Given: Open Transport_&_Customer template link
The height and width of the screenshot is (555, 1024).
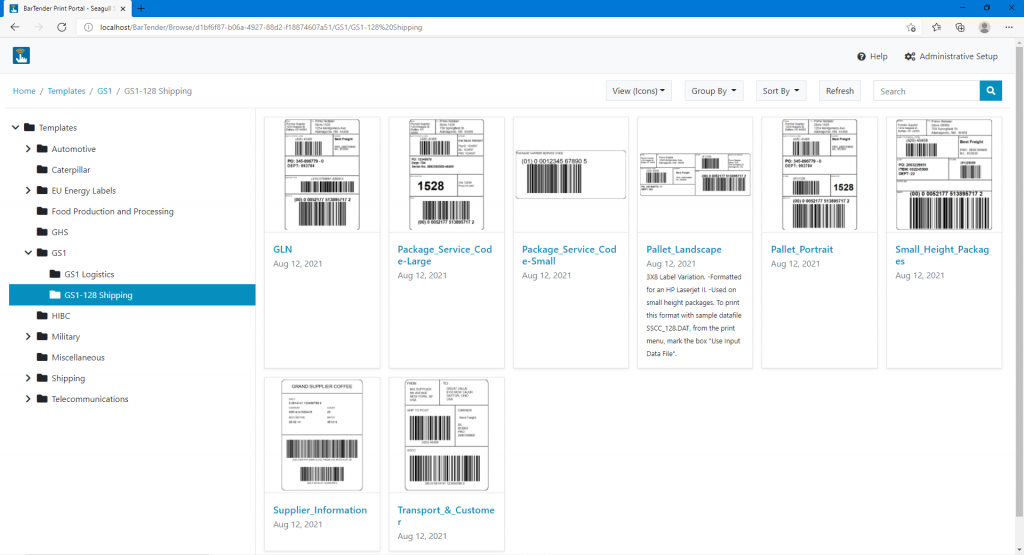Looking at the screenshot, I should point(446,516).
